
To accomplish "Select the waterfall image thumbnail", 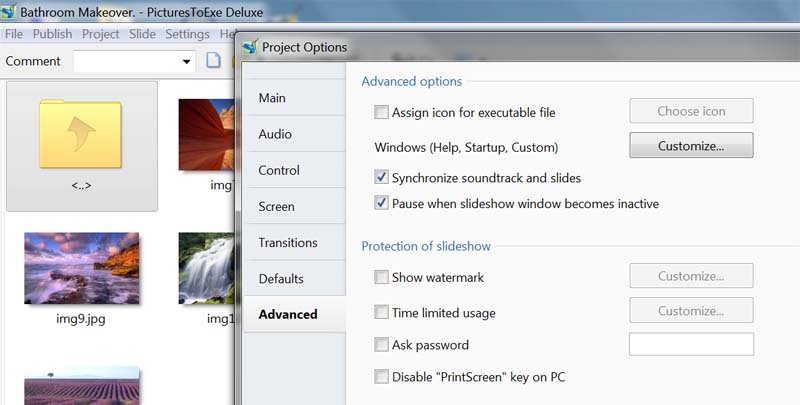I will (207, 268).
